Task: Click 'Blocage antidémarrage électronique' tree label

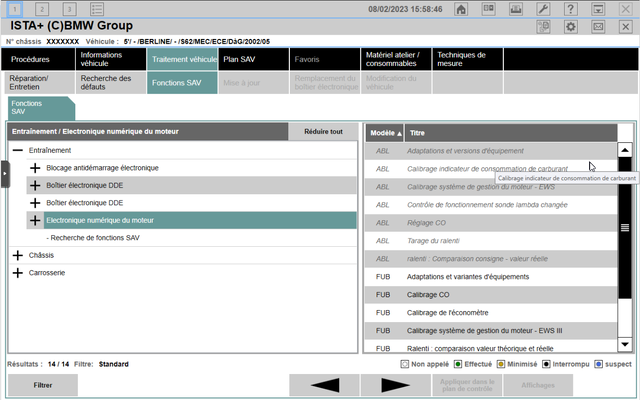Action: point(102,168)
